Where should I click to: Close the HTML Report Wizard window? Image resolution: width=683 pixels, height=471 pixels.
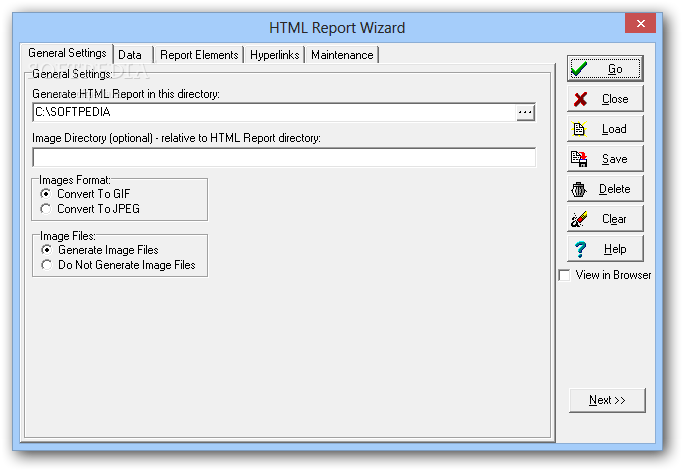click(x=640, y=24)
